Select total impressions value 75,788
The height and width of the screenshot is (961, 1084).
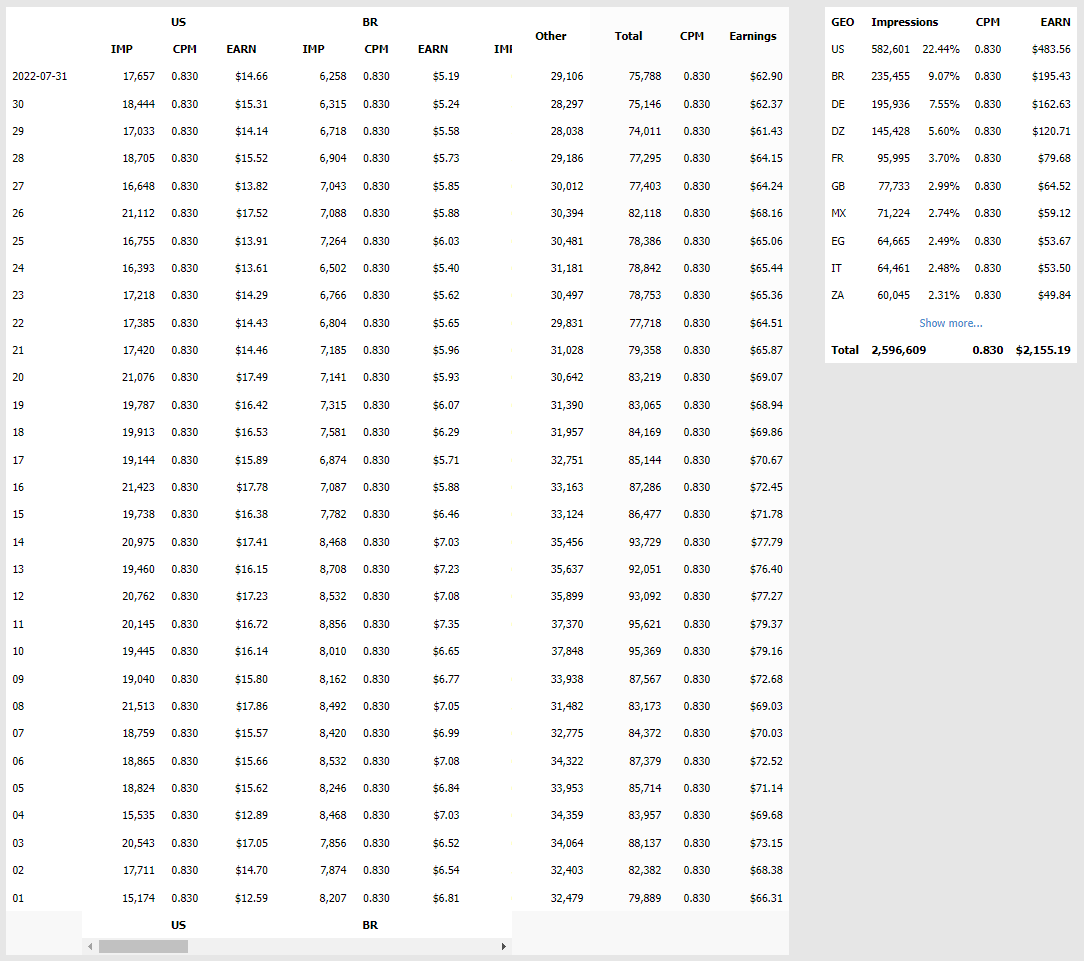644,76
